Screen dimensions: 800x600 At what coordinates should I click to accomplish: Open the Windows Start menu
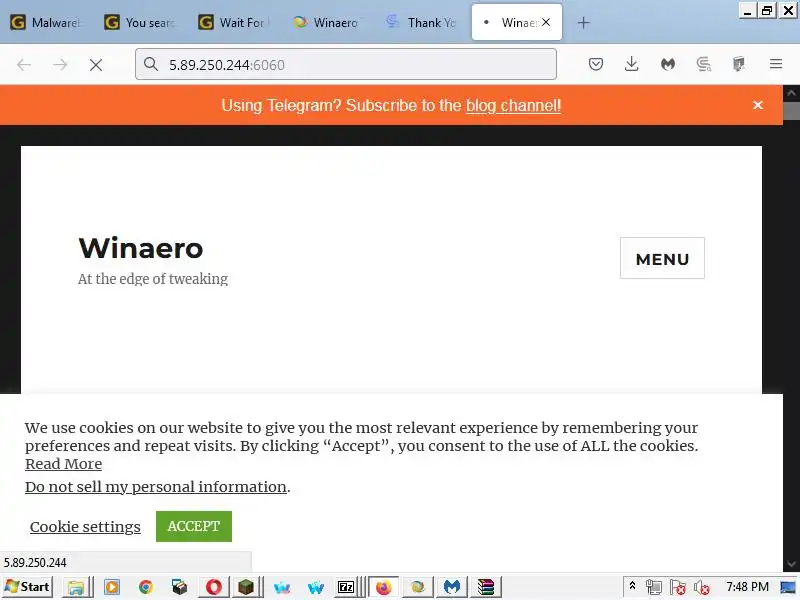point(27,587)
